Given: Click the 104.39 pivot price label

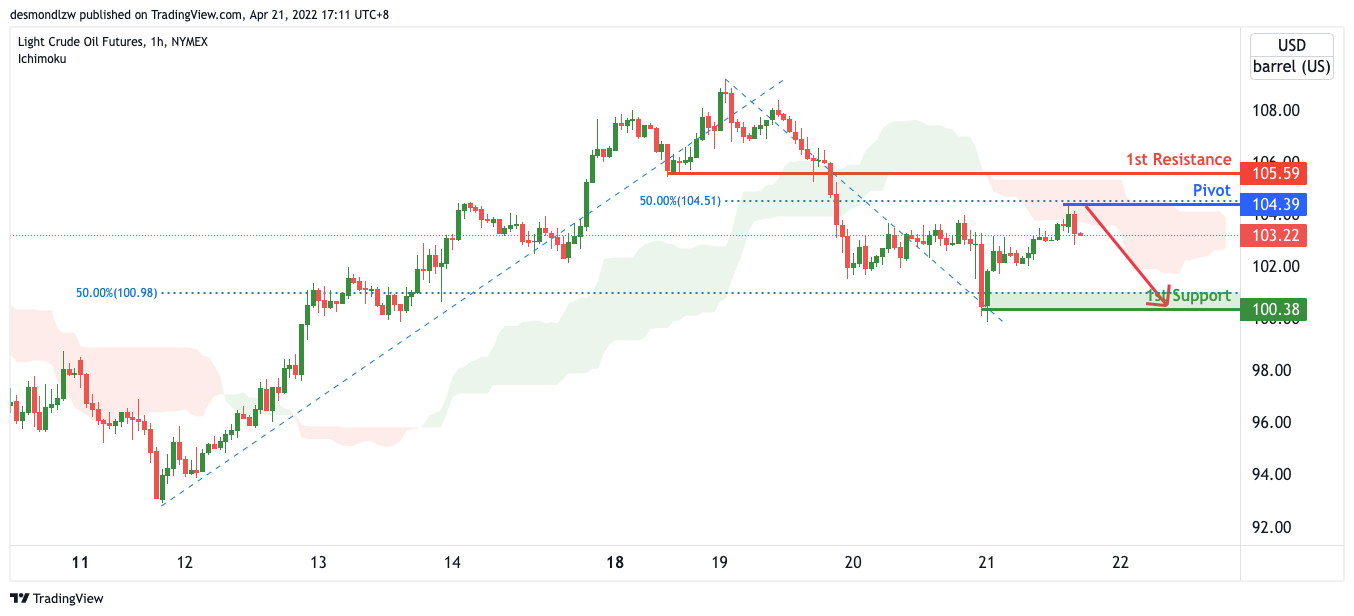Looking at the screenshot, I should click(x=1274, y=205).
